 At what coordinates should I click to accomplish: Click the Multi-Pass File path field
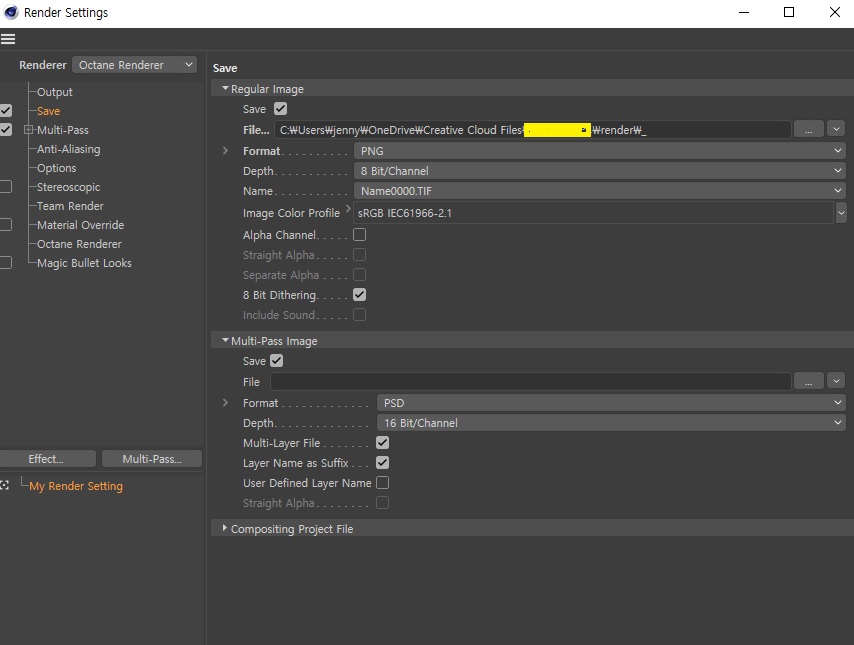pos(530,381)
